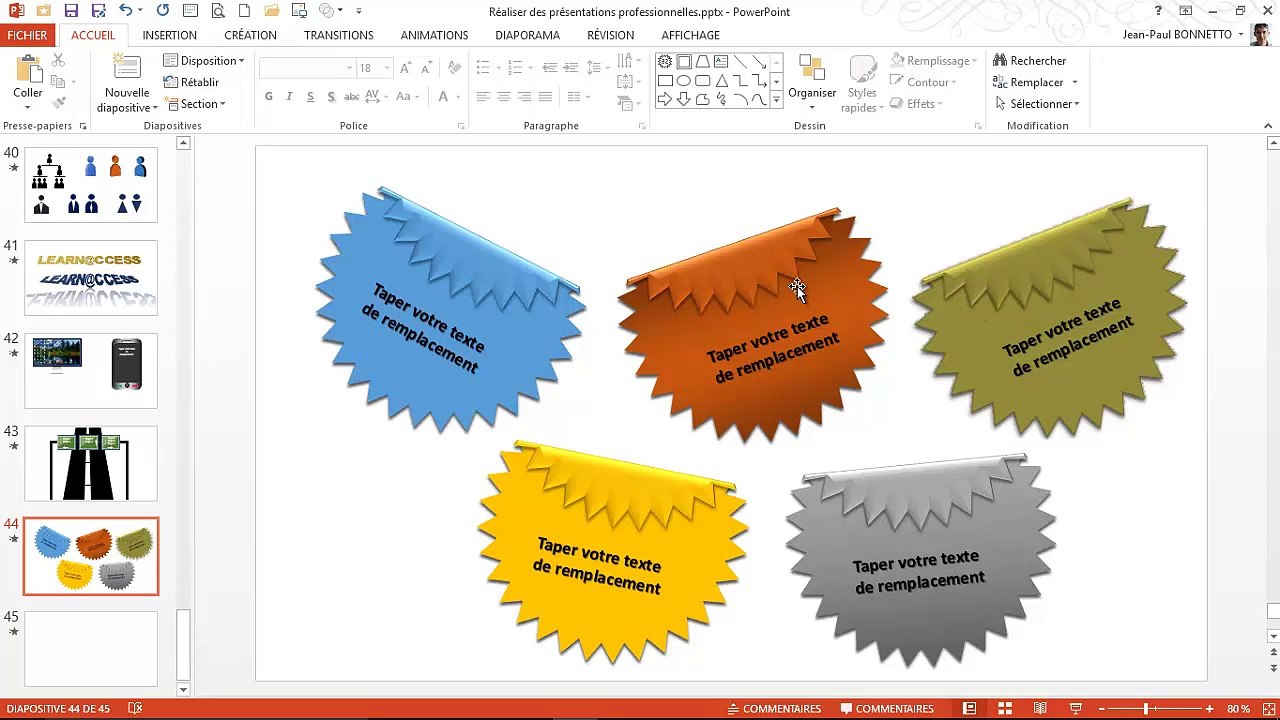This screenshot has height=720, width=1280.
Task: Clear all formatting with the eraser icon
Action: pyautogui.click(x=455, y=68)
